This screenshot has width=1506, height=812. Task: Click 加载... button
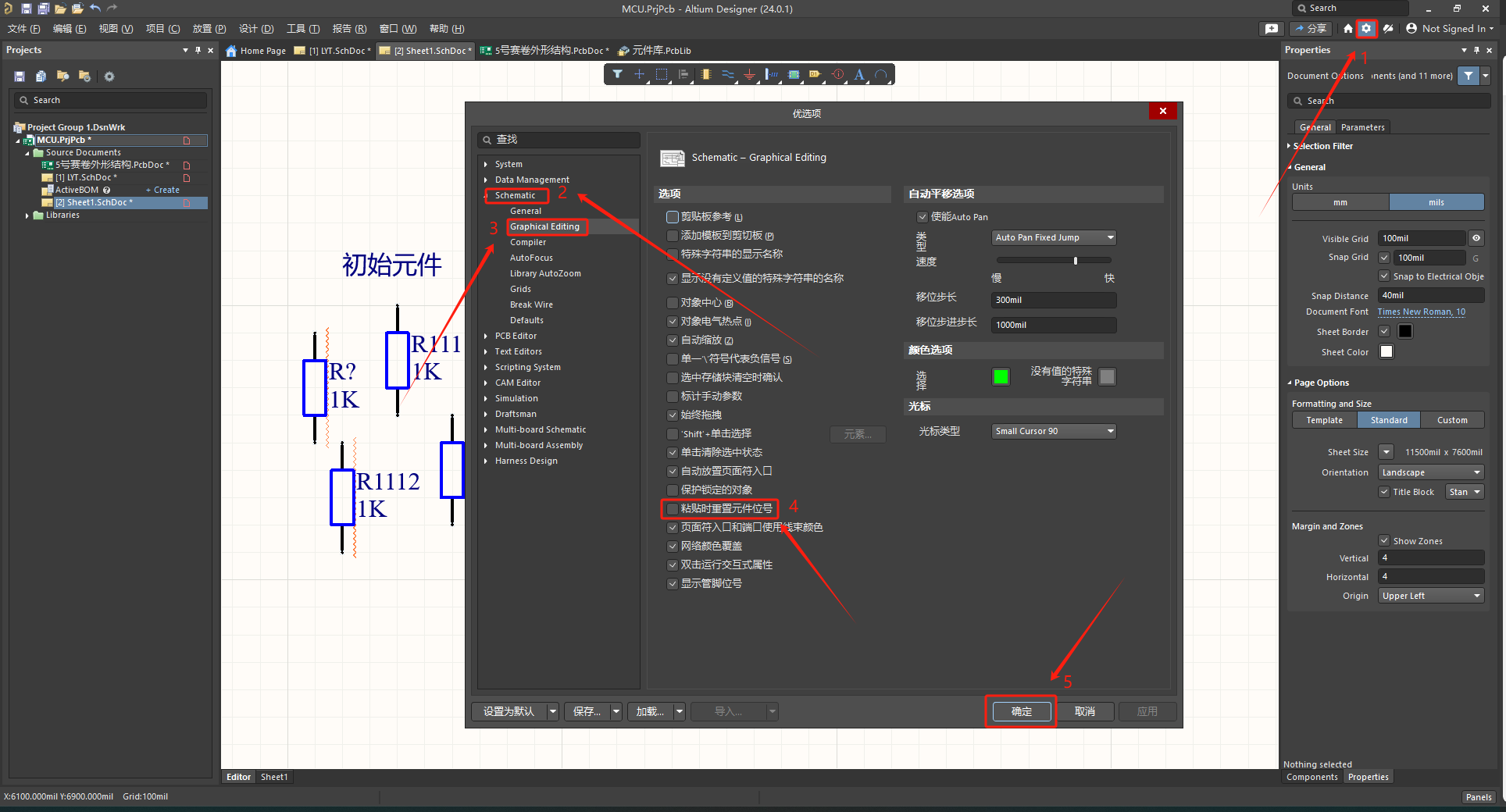tap(650, 711)
